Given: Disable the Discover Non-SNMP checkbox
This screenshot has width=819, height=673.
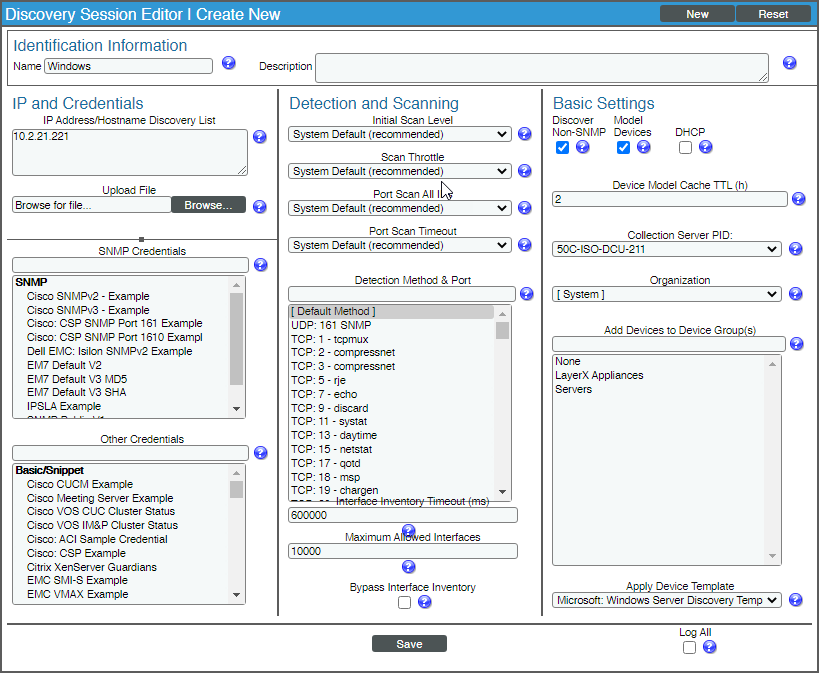Looking at the screenshot, I should 562,146.
